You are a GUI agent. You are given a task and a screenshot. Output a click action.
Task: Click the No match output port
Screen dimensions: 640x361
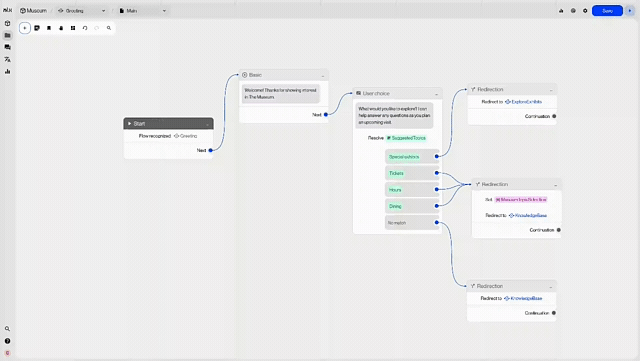437,223
